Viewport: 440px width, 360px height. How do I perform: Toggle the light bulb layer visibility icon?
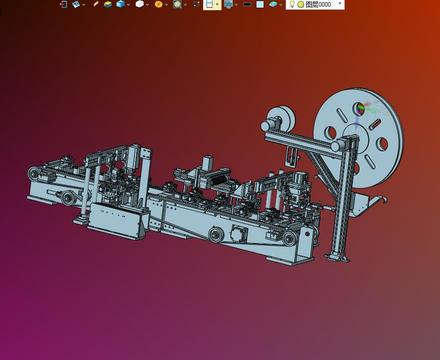click(292, 4)
